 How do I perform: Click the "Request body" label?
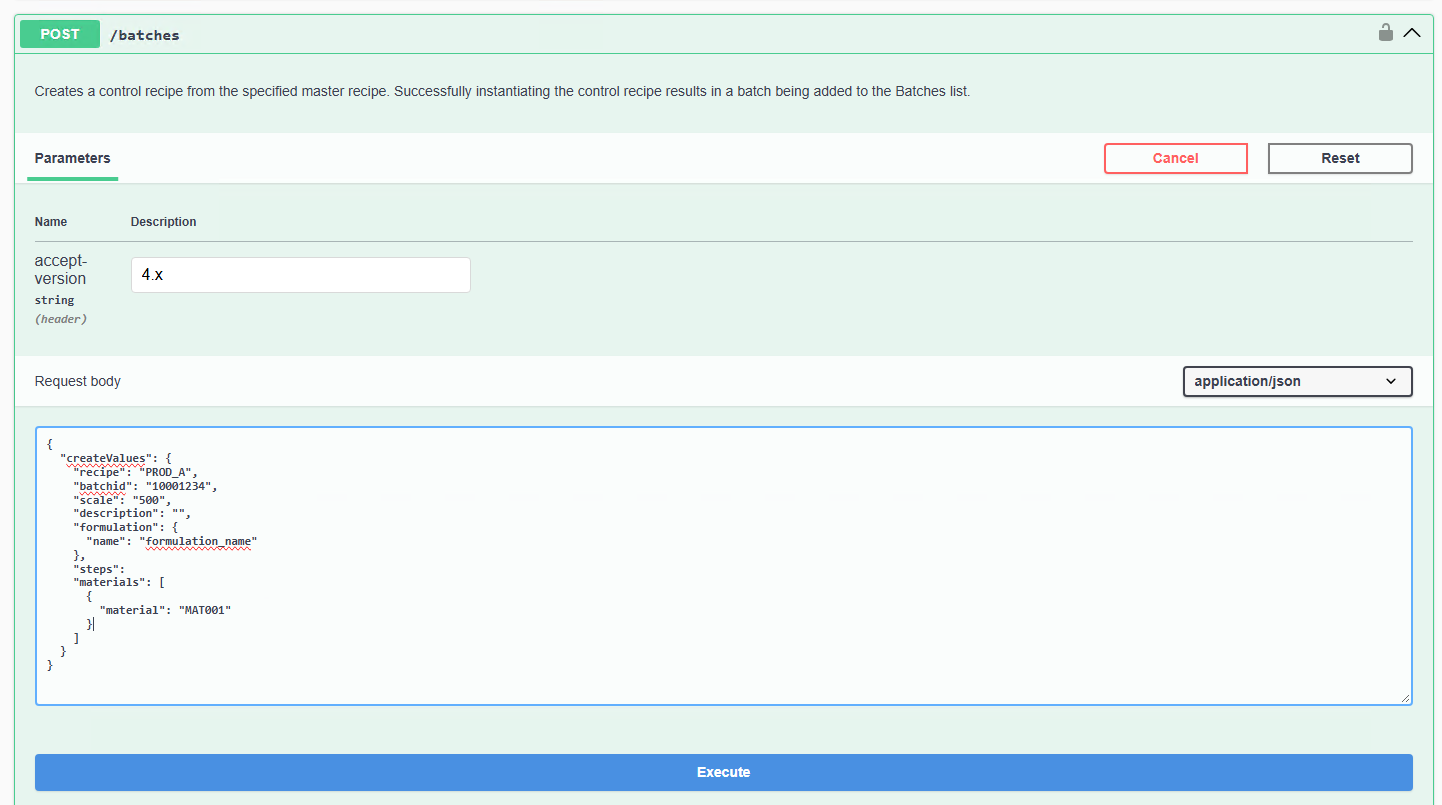pyautogui.click(x=77, y=381)
